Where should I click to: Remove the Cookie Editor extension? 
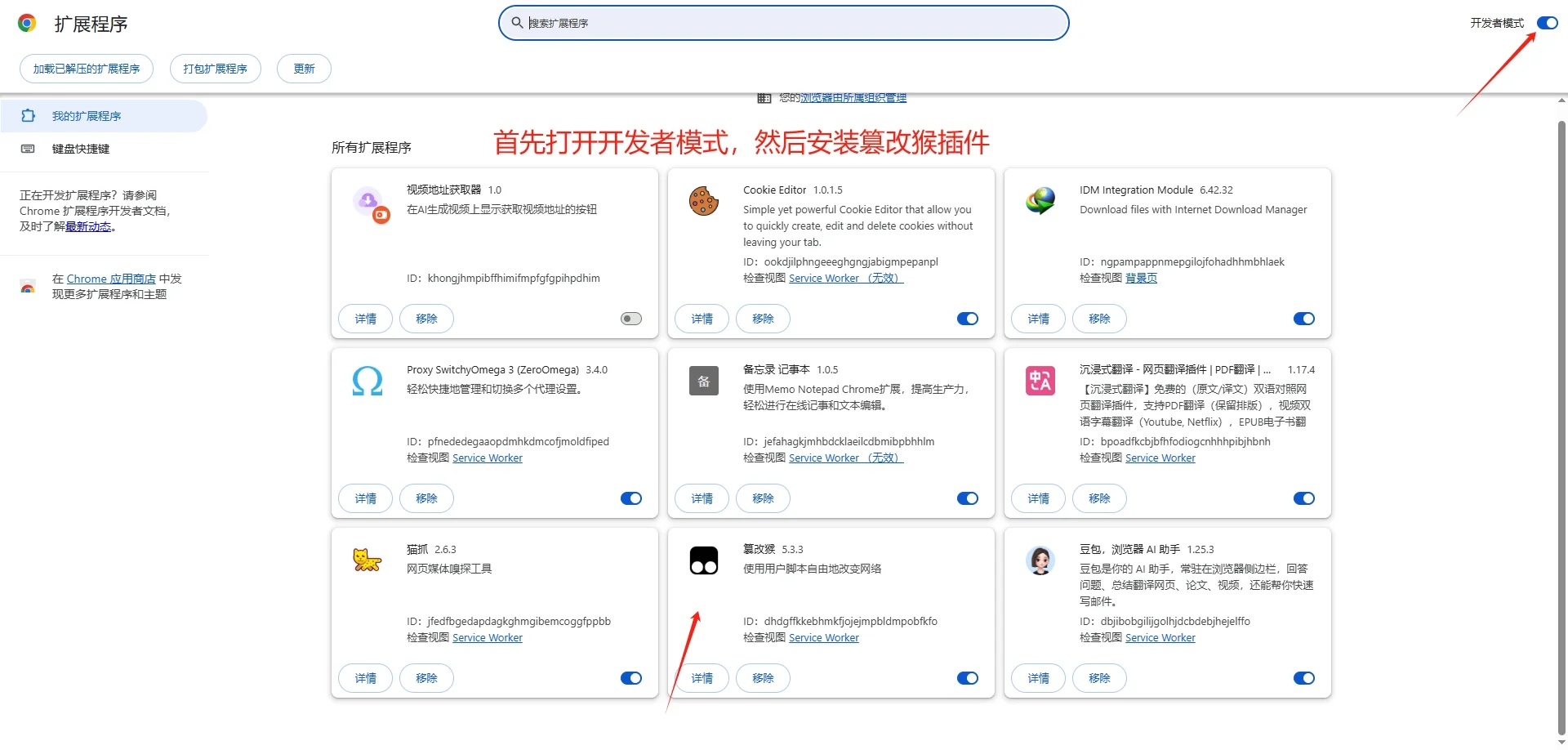(763, 319)
